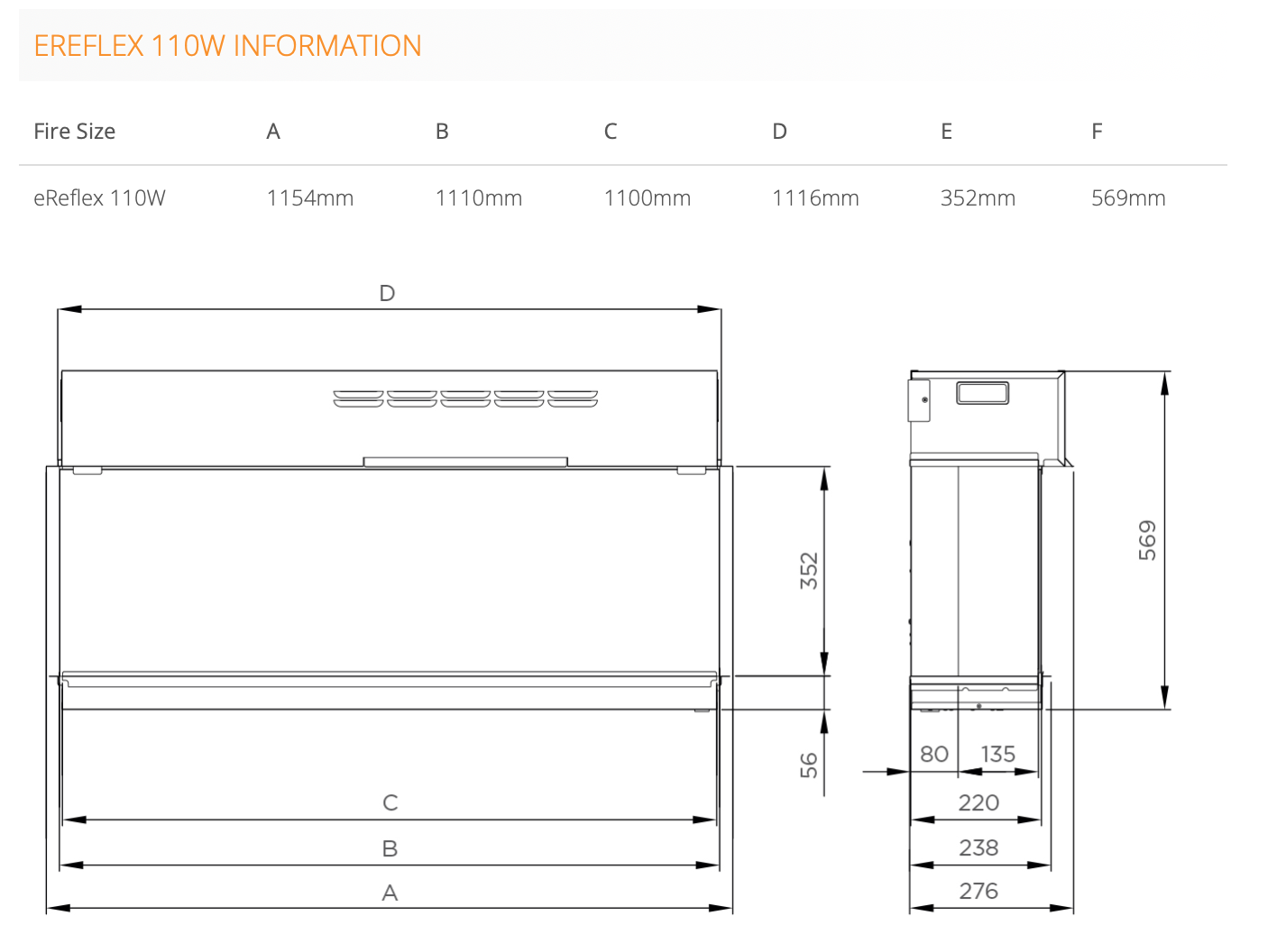Click the '276' depth dimension
Viewport: 1277px width, 952px height.
[978, 891]
